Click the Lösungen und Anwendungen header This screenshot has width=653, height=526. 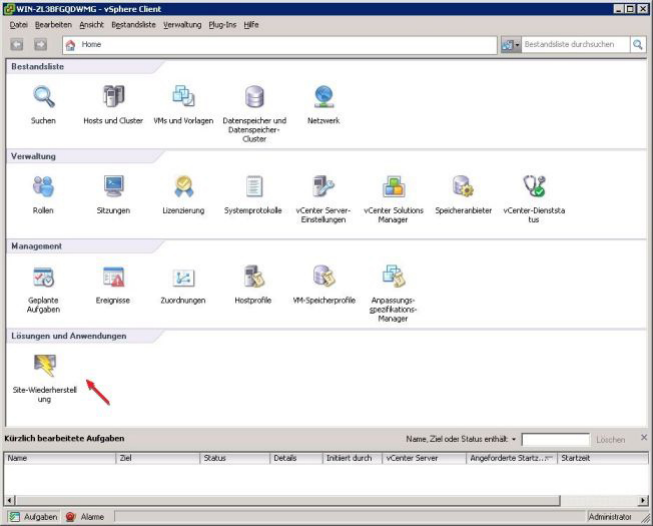point(69,336)
